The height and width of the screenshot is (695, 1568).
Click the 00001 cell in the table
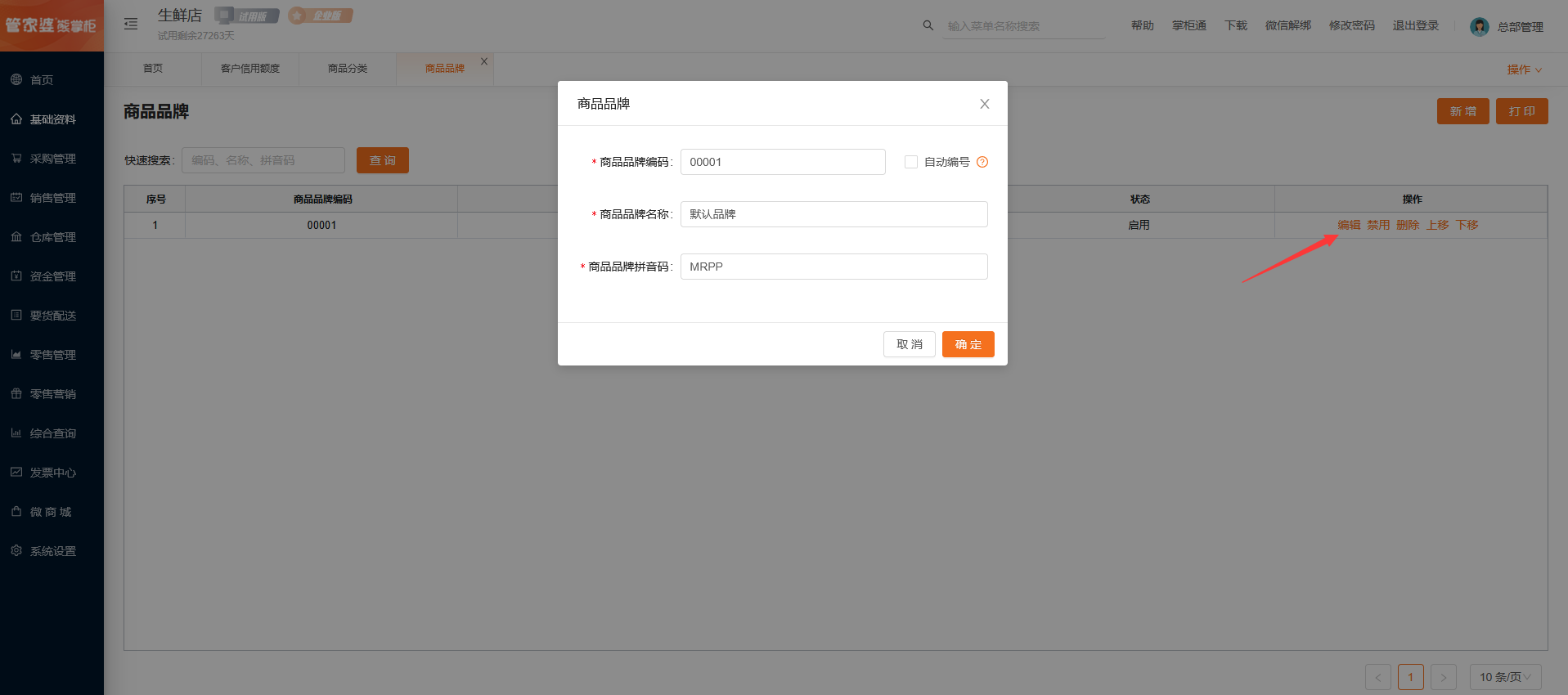[321, 225]
